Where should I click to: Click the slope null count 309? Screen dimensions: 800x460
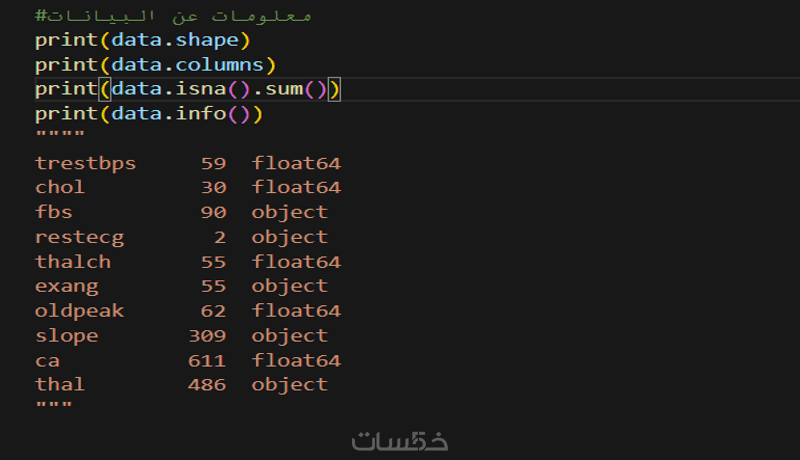coord(207,335)
